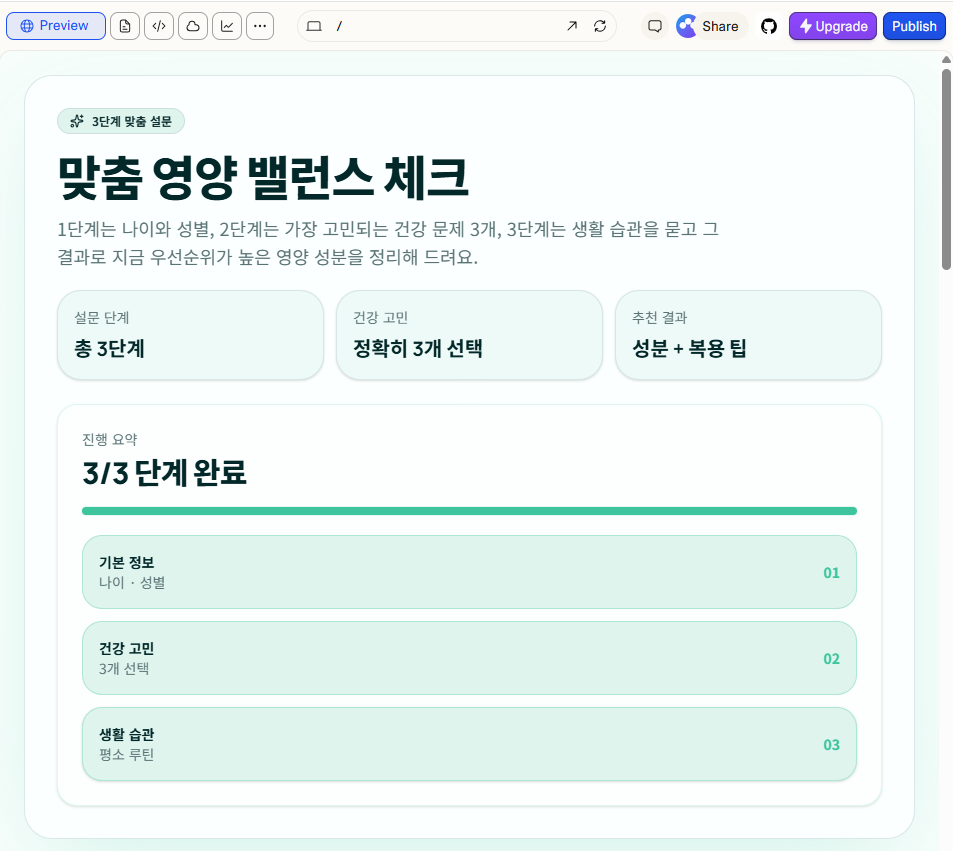The width and height of the screenshot is (953, 851).
Task: Open the code editor view
Action: point(158,26)
